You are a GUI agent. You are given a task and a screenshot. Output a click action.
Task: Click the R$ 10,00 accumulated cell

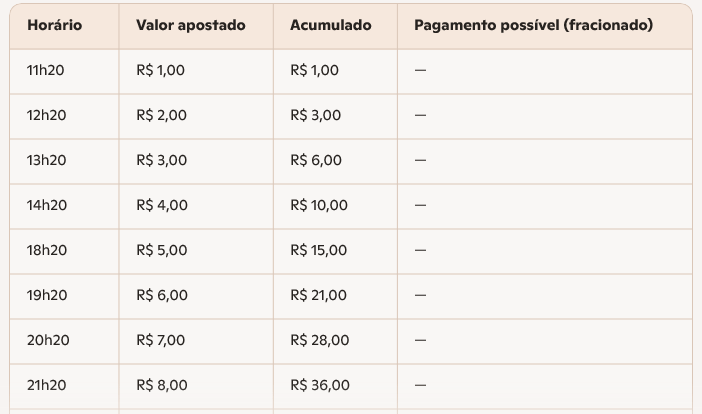coord(319,206)
